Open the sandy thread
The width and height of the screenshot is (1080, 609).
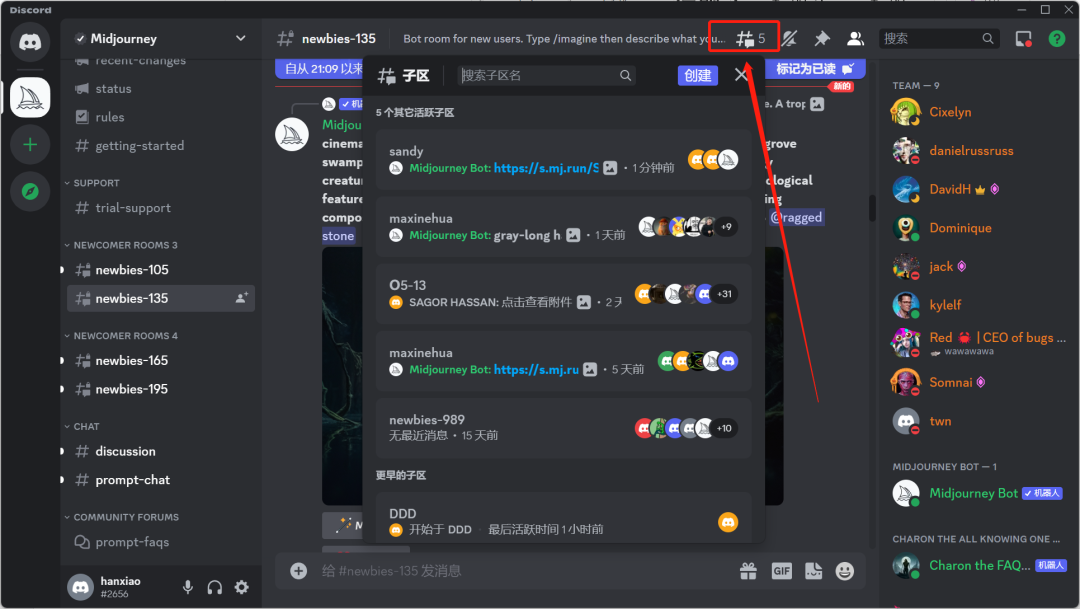(x=563, y=160)
